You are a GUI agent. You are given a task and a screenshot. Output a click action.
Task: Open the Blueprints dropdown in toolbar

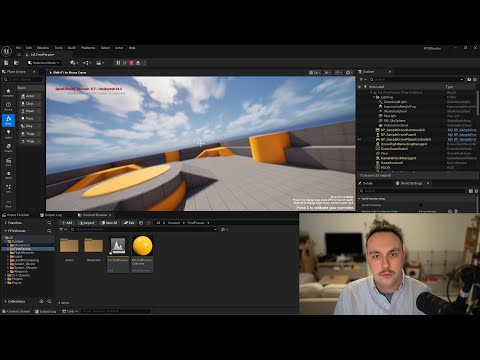(x=87, y=63)
